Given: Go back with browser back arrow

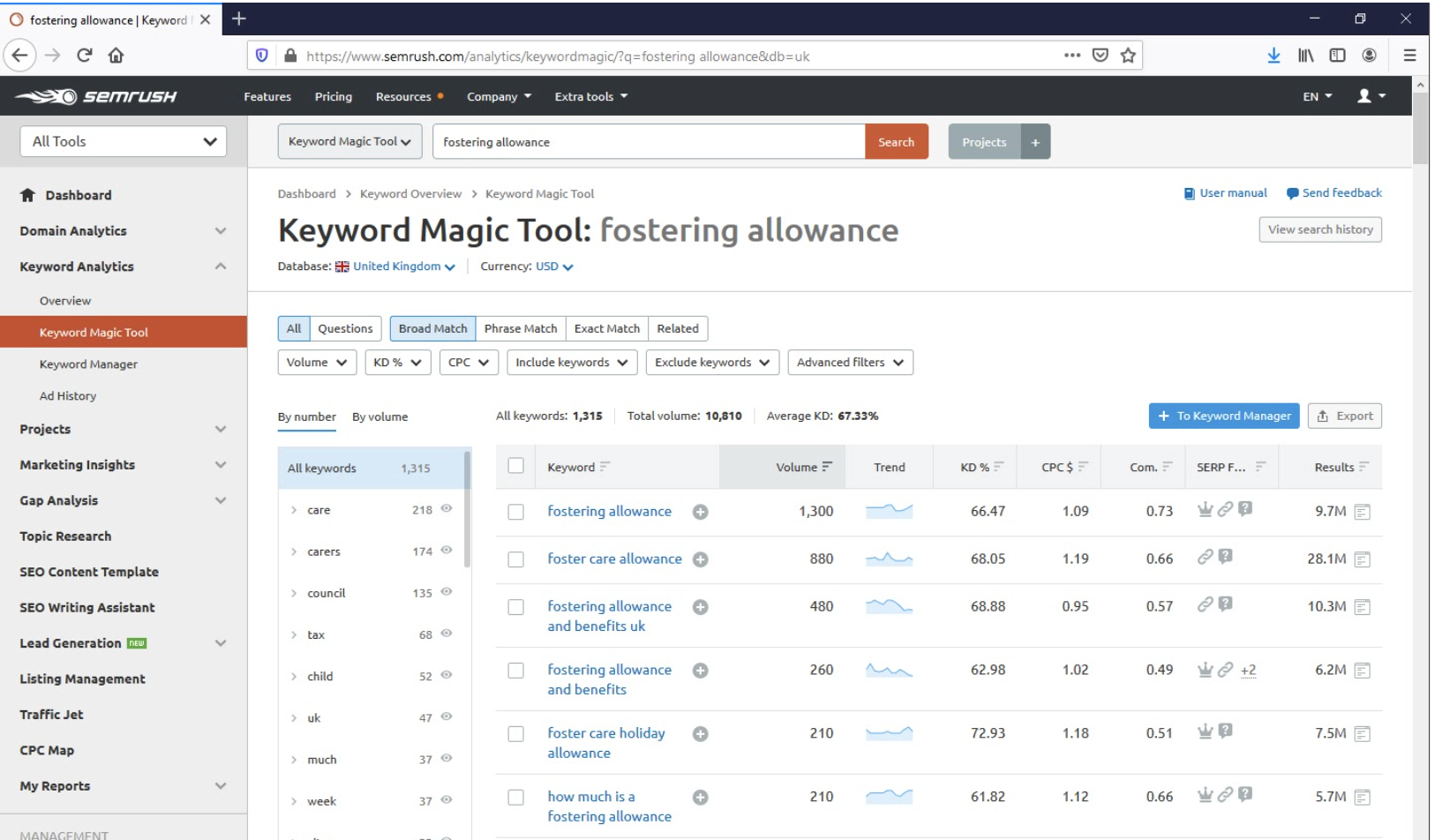Looking at the screenshot, I should (x=19, y=56).
